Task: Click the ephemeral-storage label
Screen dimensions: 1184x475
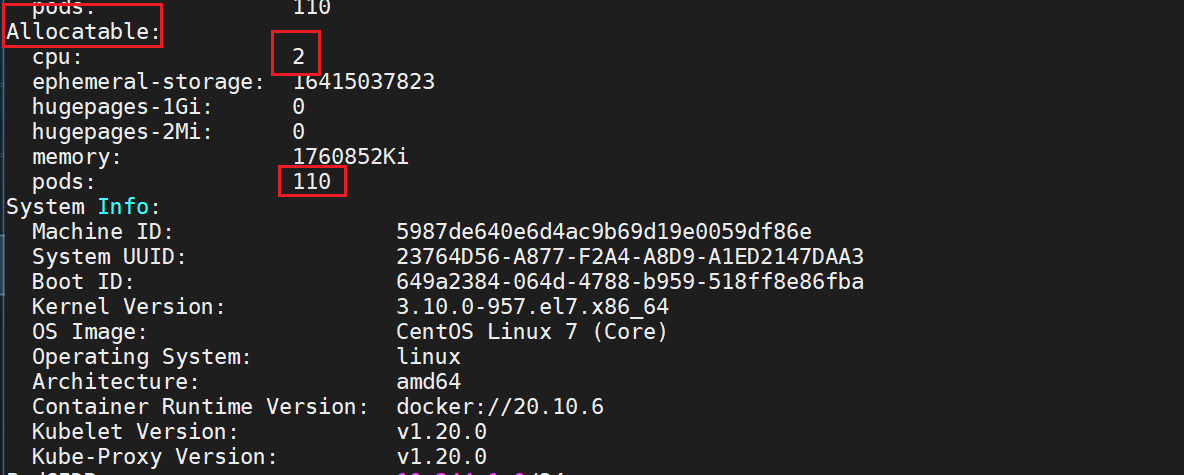Action: click(x=148, y=82)
